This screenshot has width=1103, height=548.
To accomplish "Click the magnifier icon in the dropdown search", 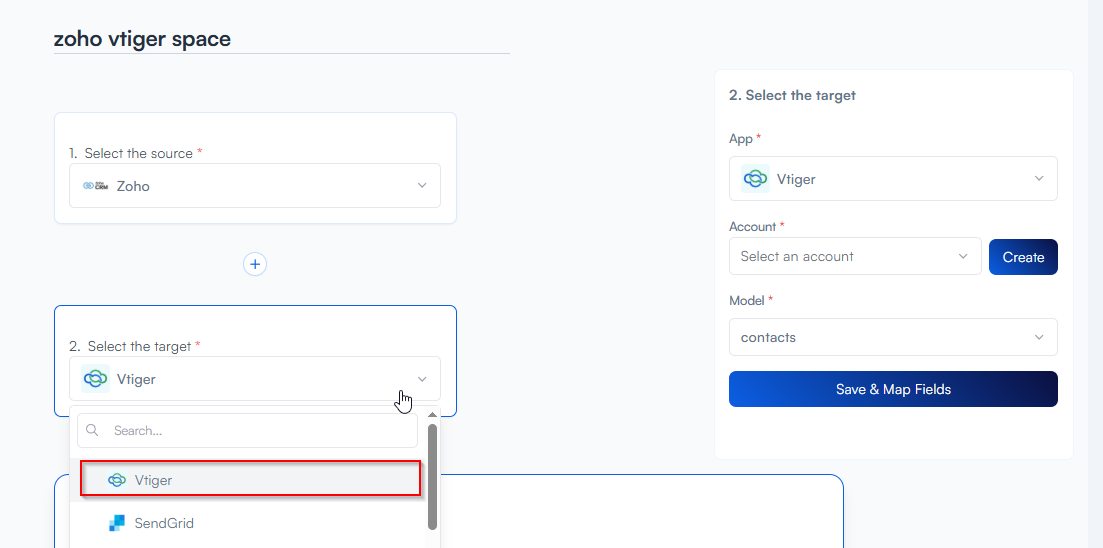I will pos(93,431).
